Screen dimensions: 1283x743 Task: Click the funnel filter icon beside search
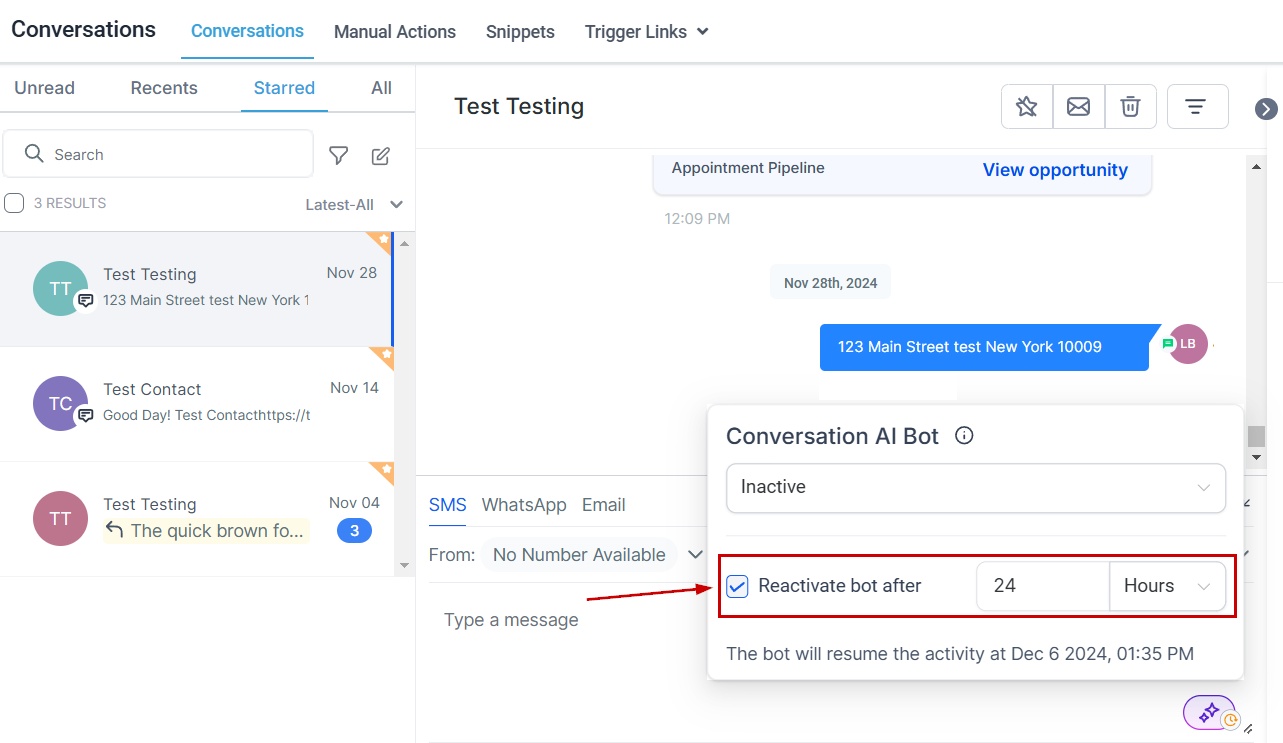coord(339,155)
